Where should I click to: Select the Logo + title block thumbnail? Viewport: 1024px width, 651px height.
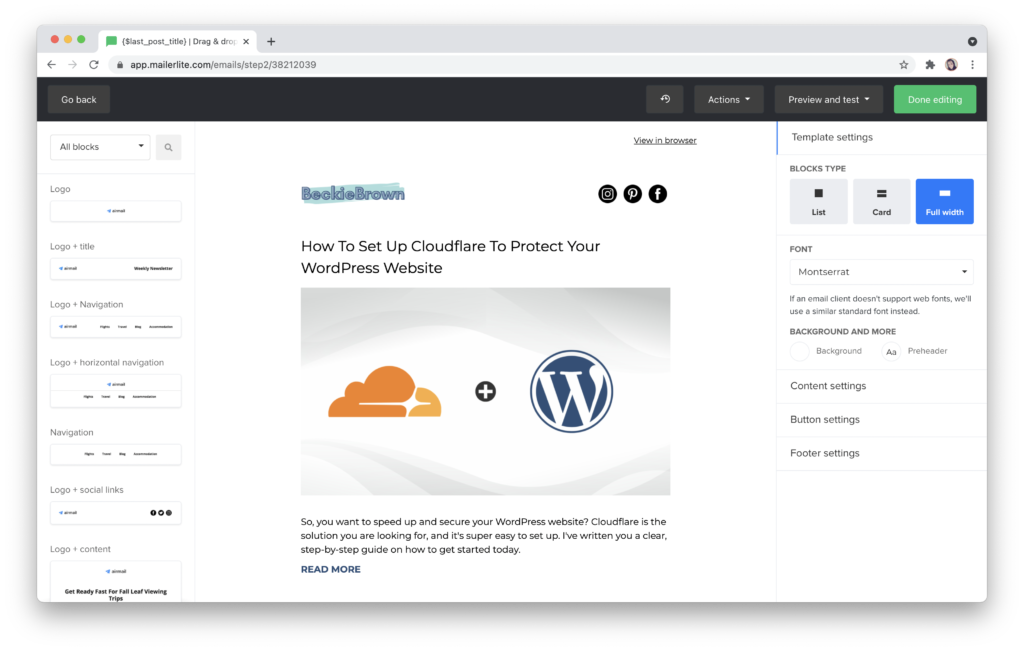[116, 268]
